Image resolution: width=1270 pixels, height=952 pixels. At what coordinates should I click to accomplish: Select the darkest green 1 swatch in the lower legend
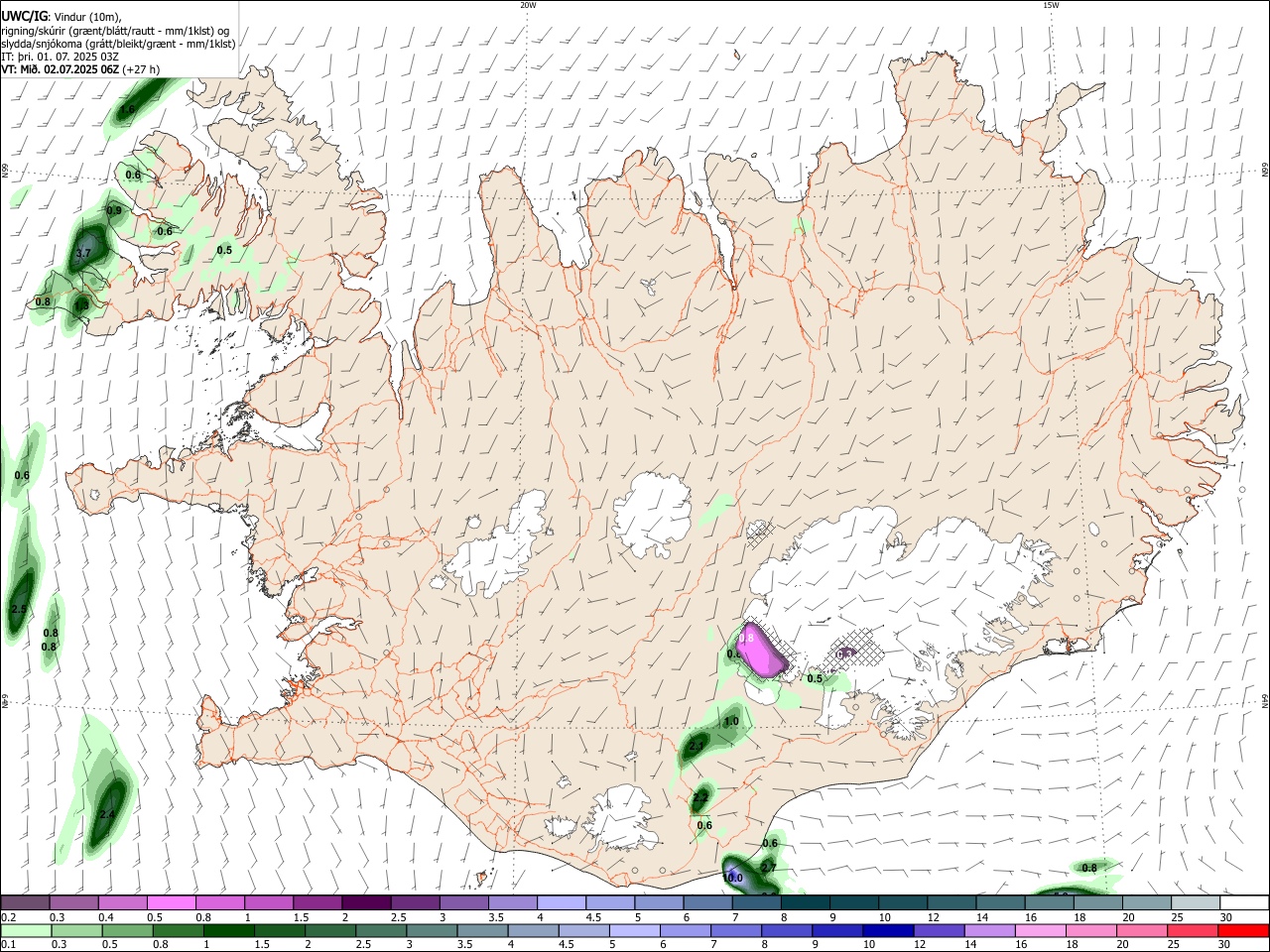click(x=230, y=930)
